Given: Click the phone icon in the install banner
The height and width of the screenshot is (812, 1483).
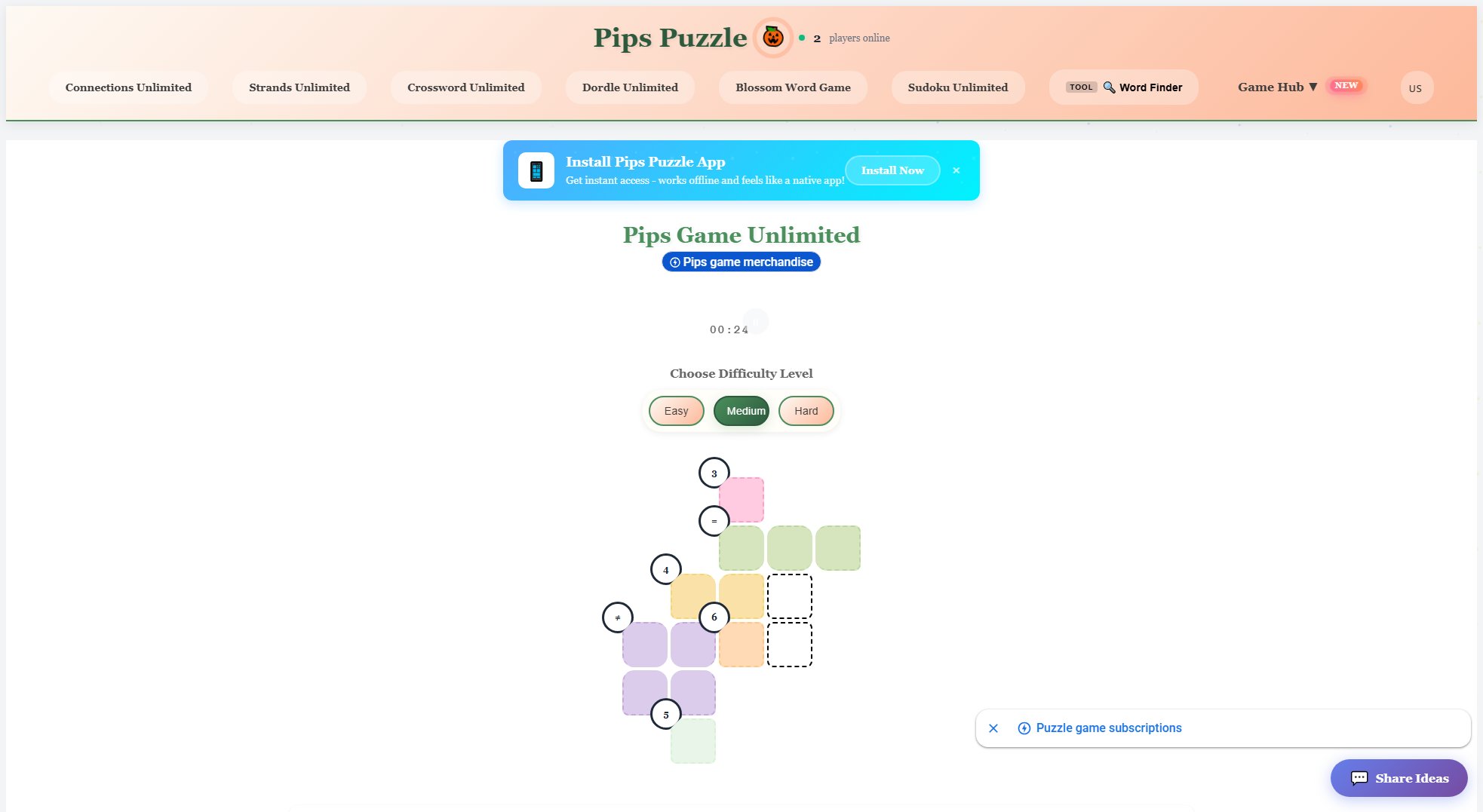Looking at the screenshot, I should click(x=536, y=170).
